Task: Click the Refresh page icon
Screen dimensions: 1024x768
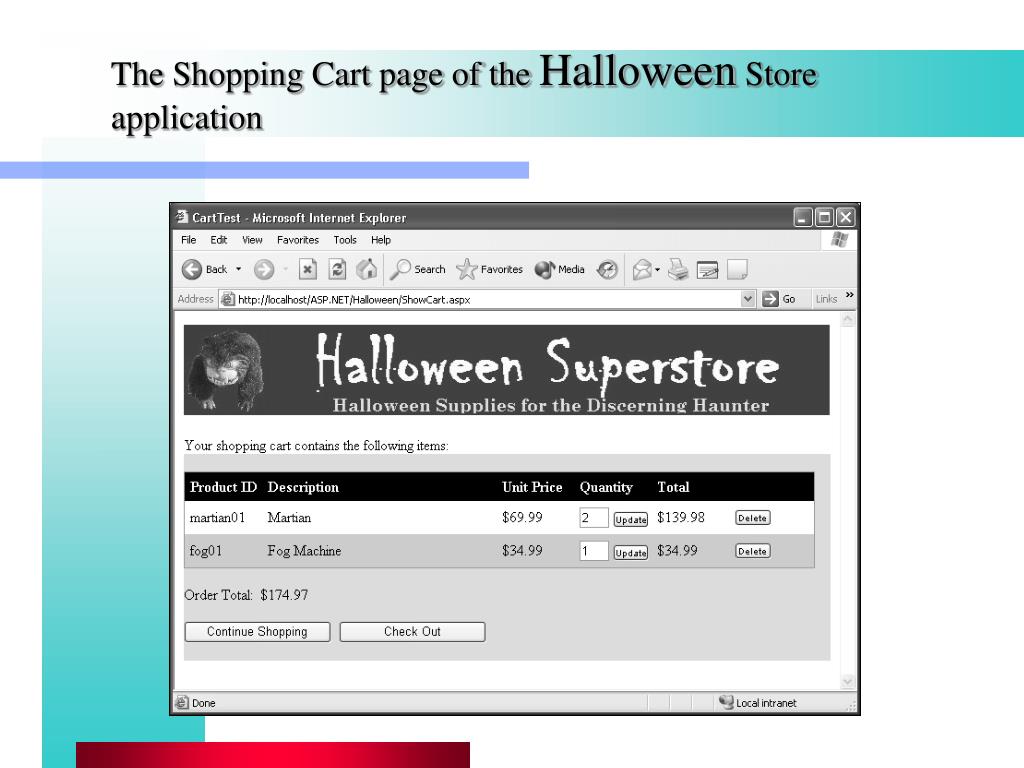Action: pos(337,269)
